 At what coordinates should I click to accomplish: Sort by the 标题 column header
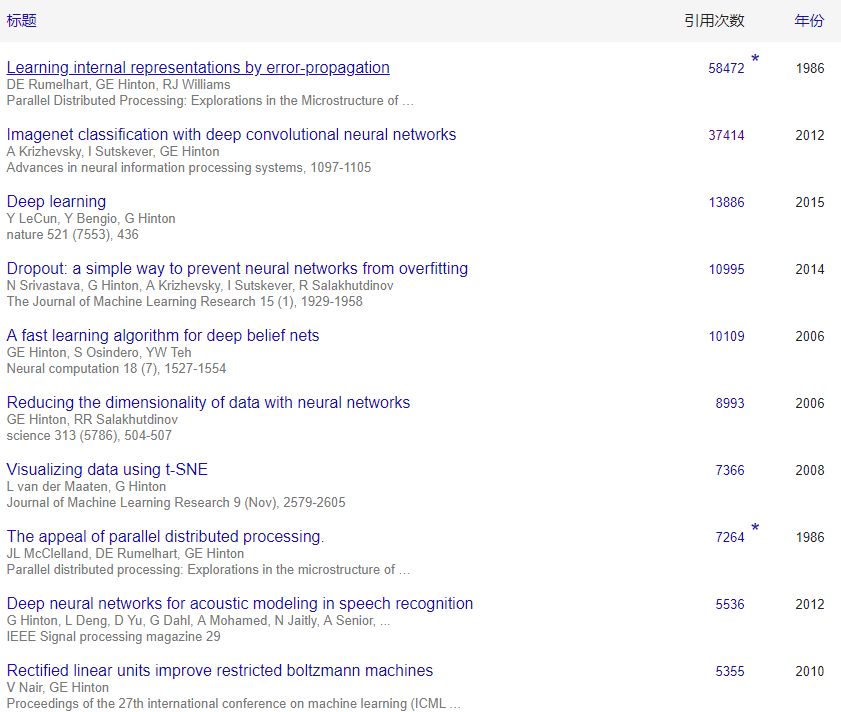coord(22,21)
